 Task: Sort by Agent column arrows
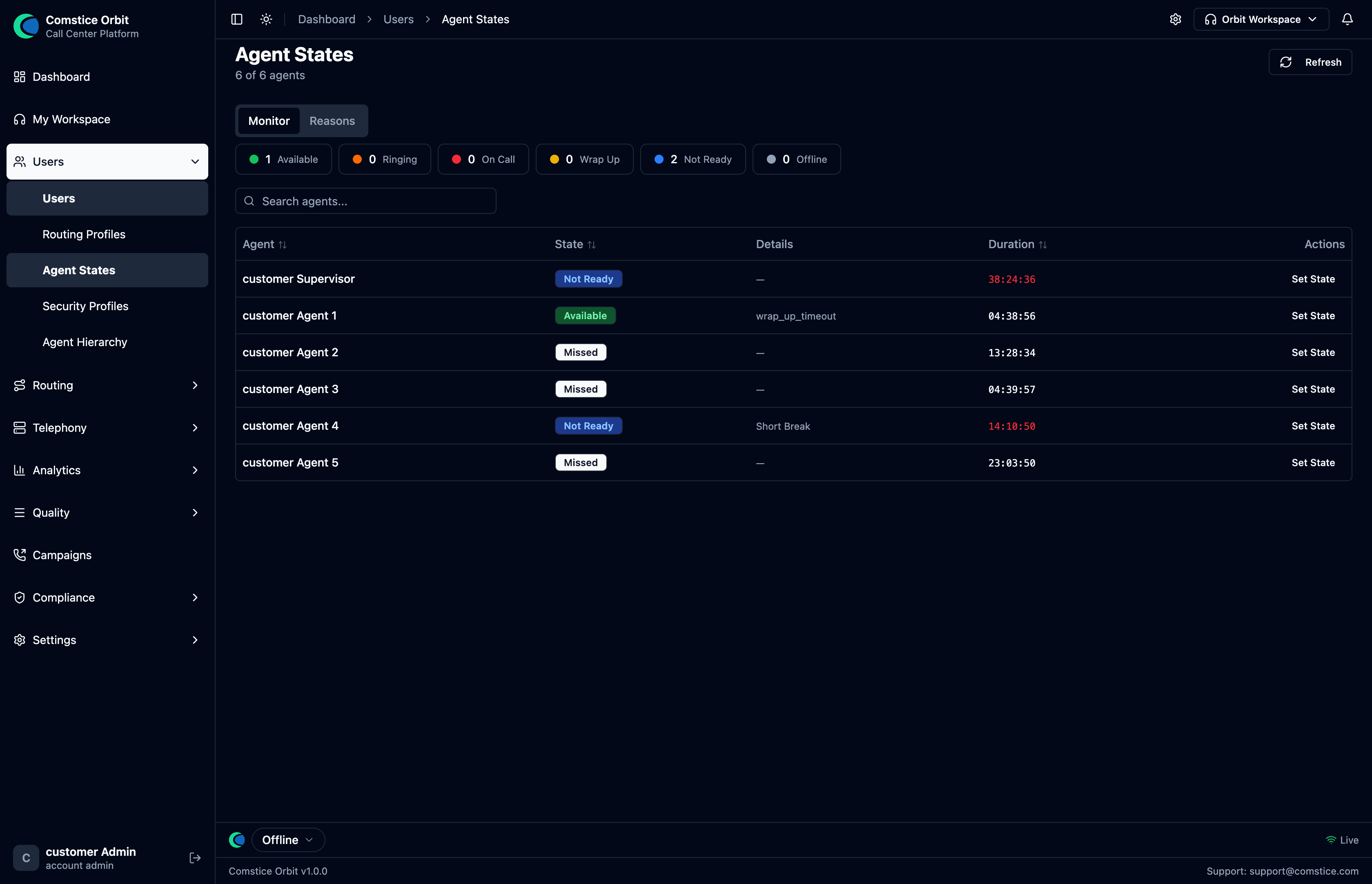pos(283,244)
